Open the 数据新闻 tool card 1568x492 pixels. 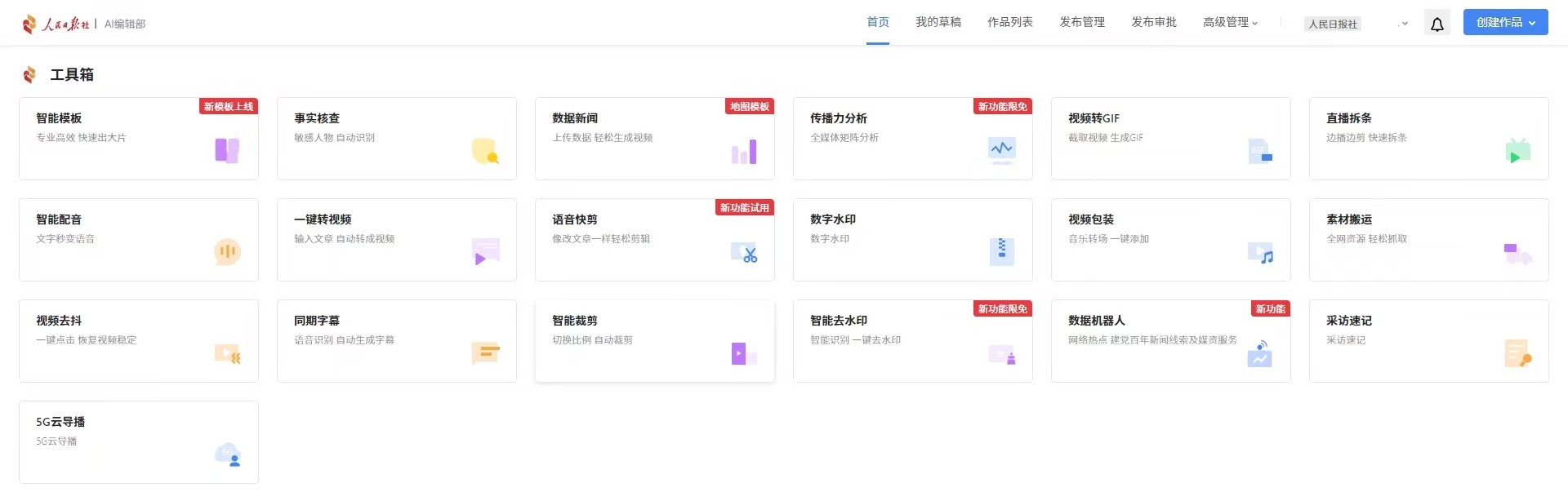[654, 139]
